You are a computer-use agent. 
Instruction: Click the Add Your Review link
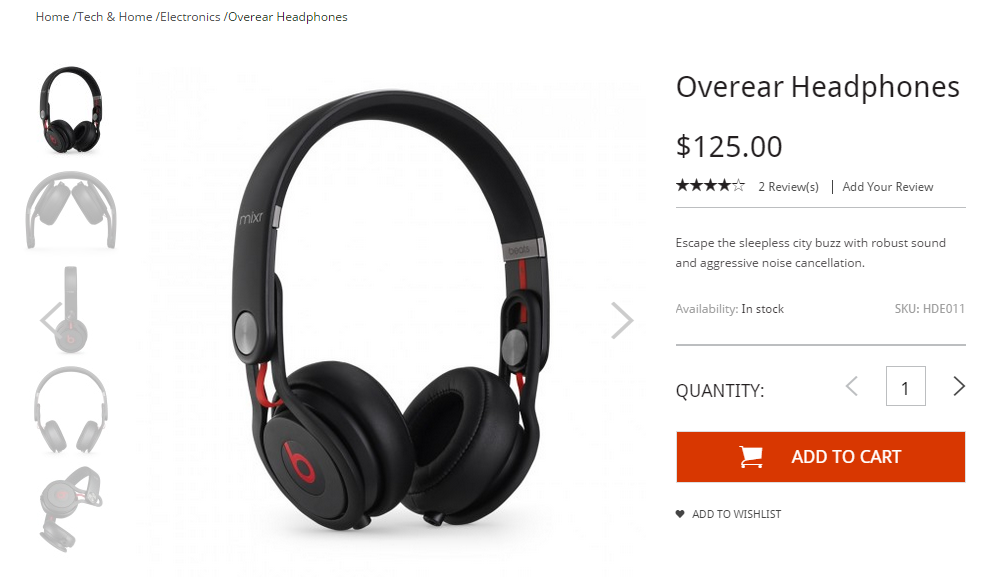[888, 187]
